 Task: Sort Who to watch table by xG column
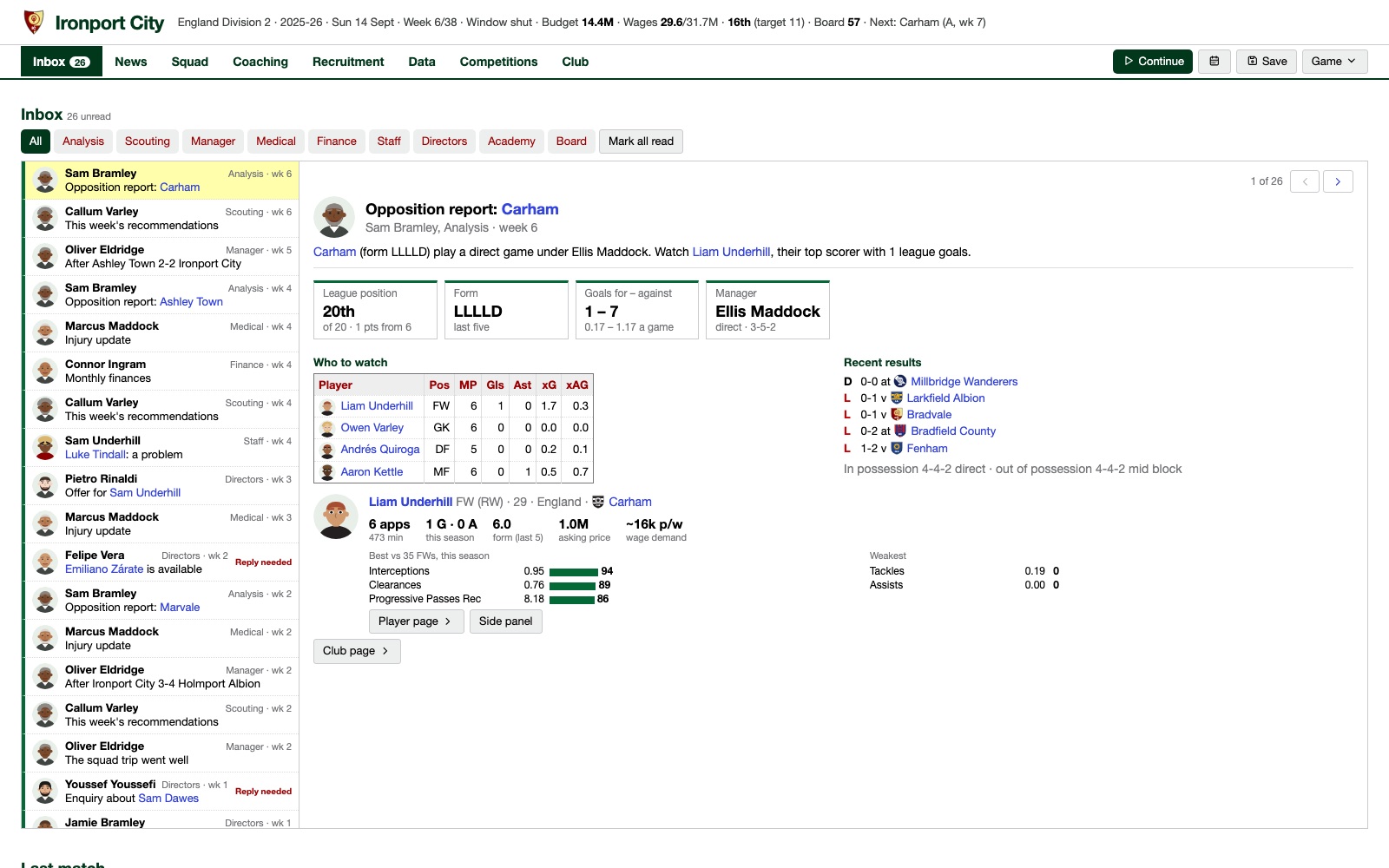click(549, 385)
